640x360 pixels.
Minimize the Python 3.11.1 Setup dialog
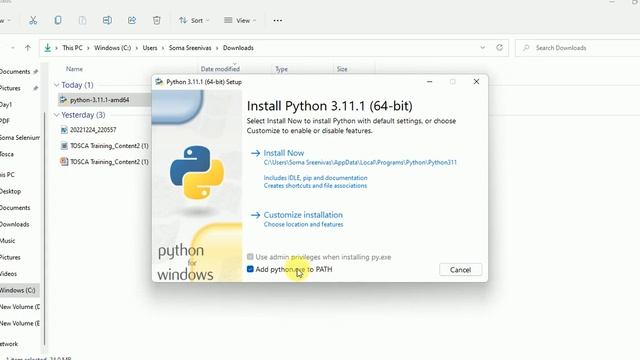(x=429, y=82)
